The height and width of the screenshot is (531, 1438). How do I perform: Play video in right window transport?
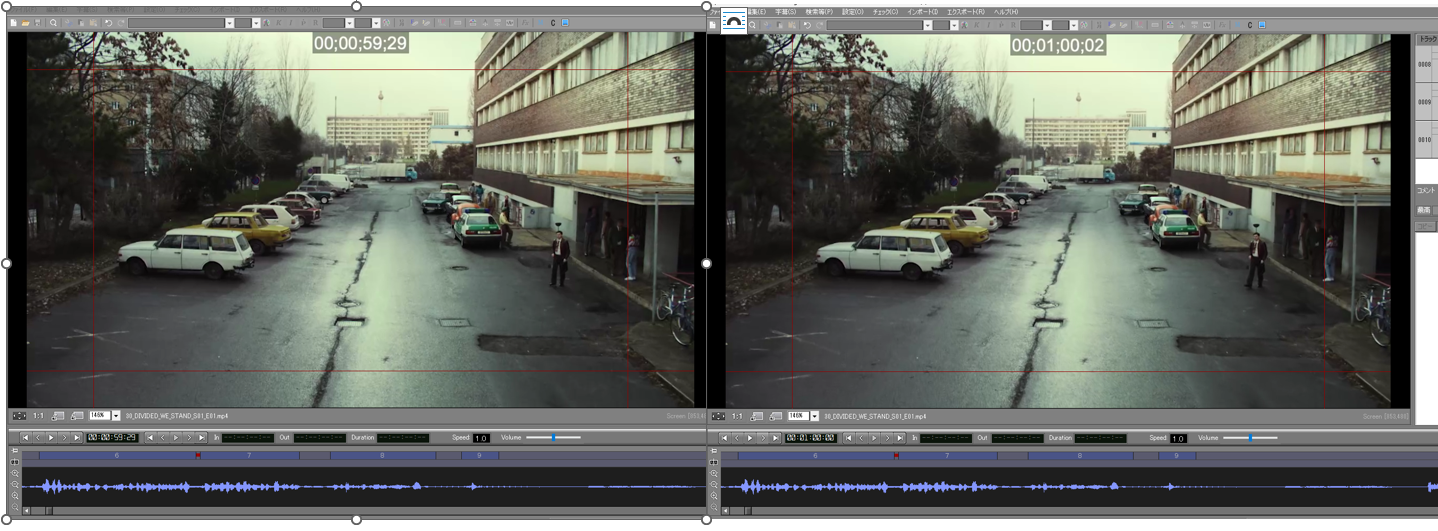(749, 437)
